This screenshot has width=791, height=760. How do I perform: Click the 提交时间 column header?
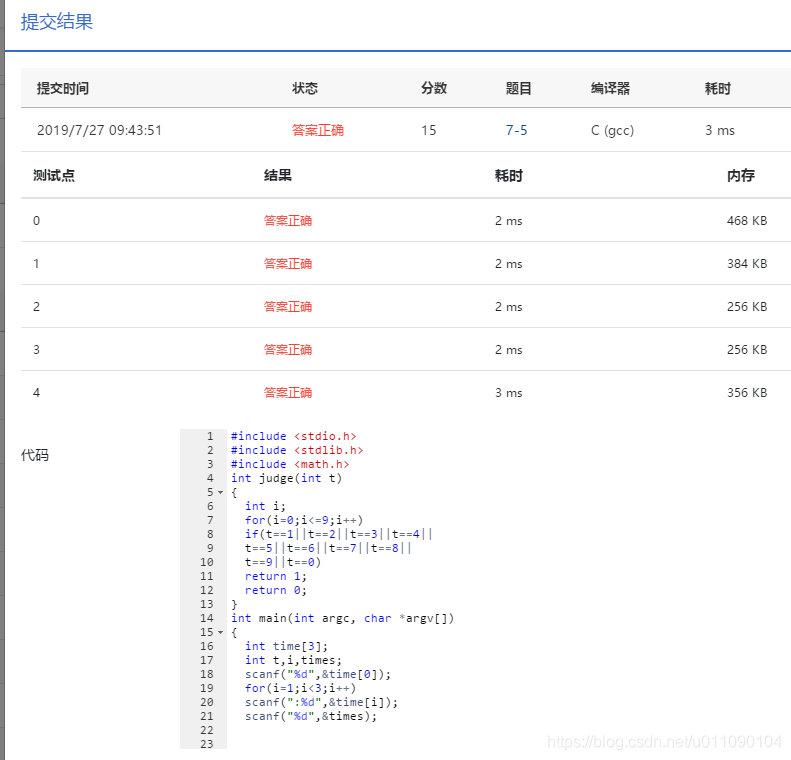63,88
